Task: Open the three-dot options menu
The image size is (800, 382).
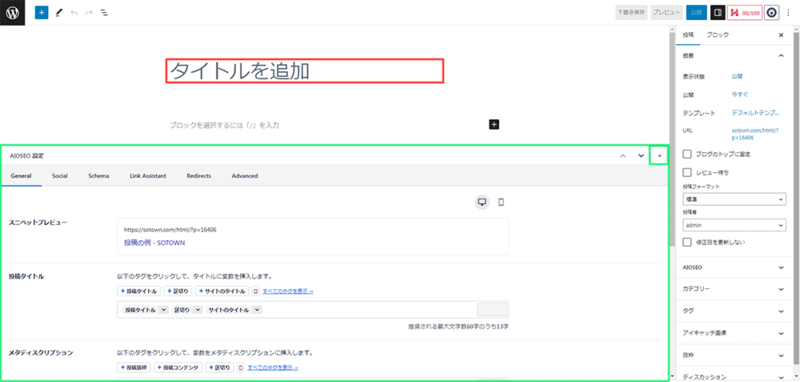Action: click(x=788, y=13)
